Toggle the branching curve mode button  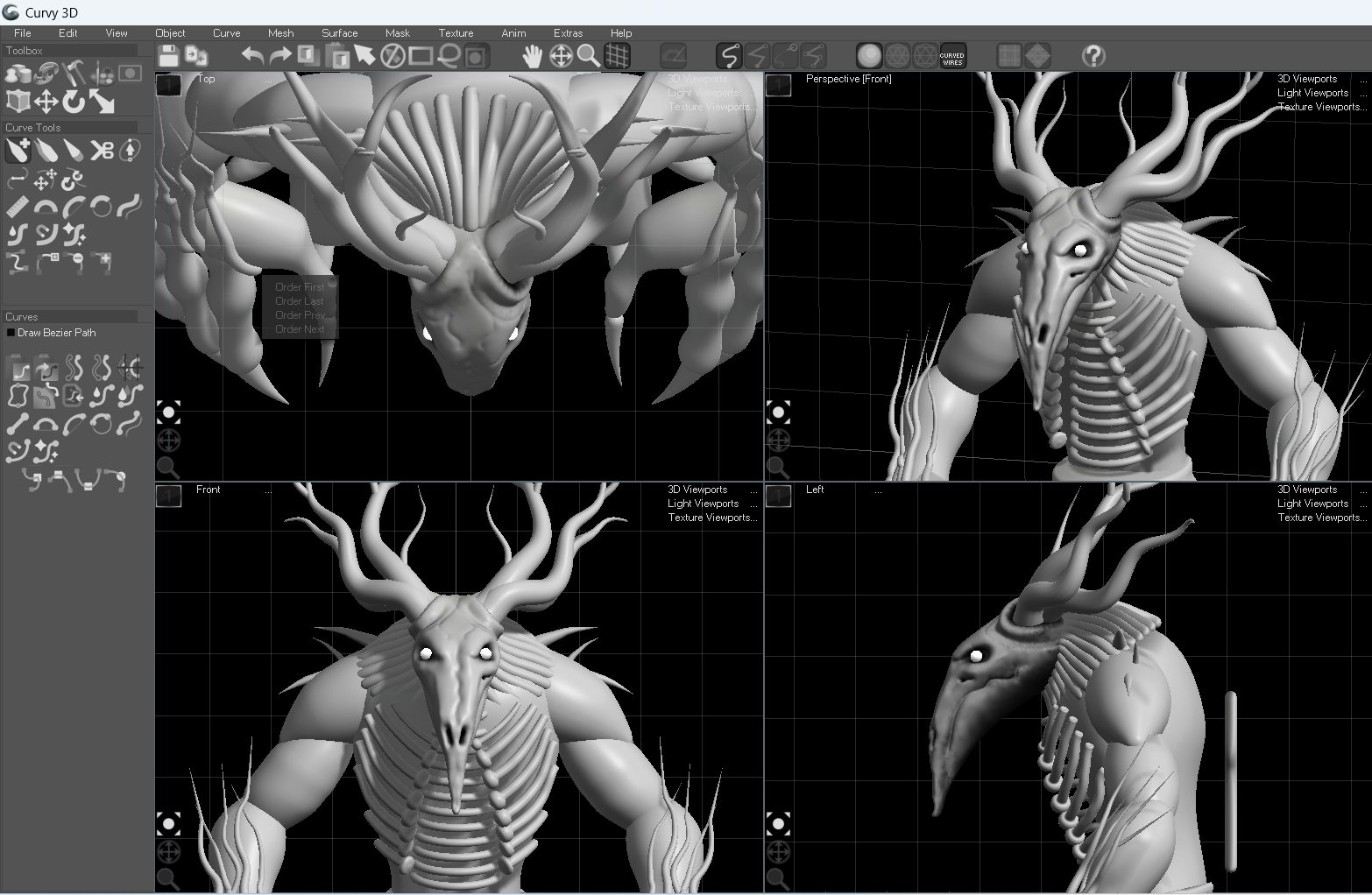click(x=813, y=56)
